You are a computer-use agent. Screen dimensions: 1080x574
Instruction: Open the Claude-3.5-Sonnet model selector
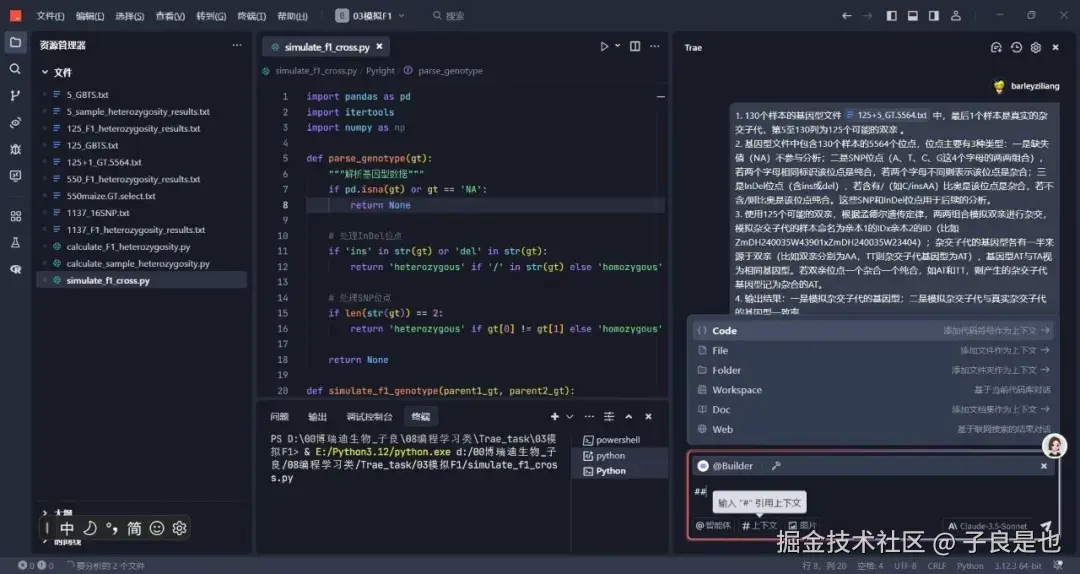pos(988,526)
